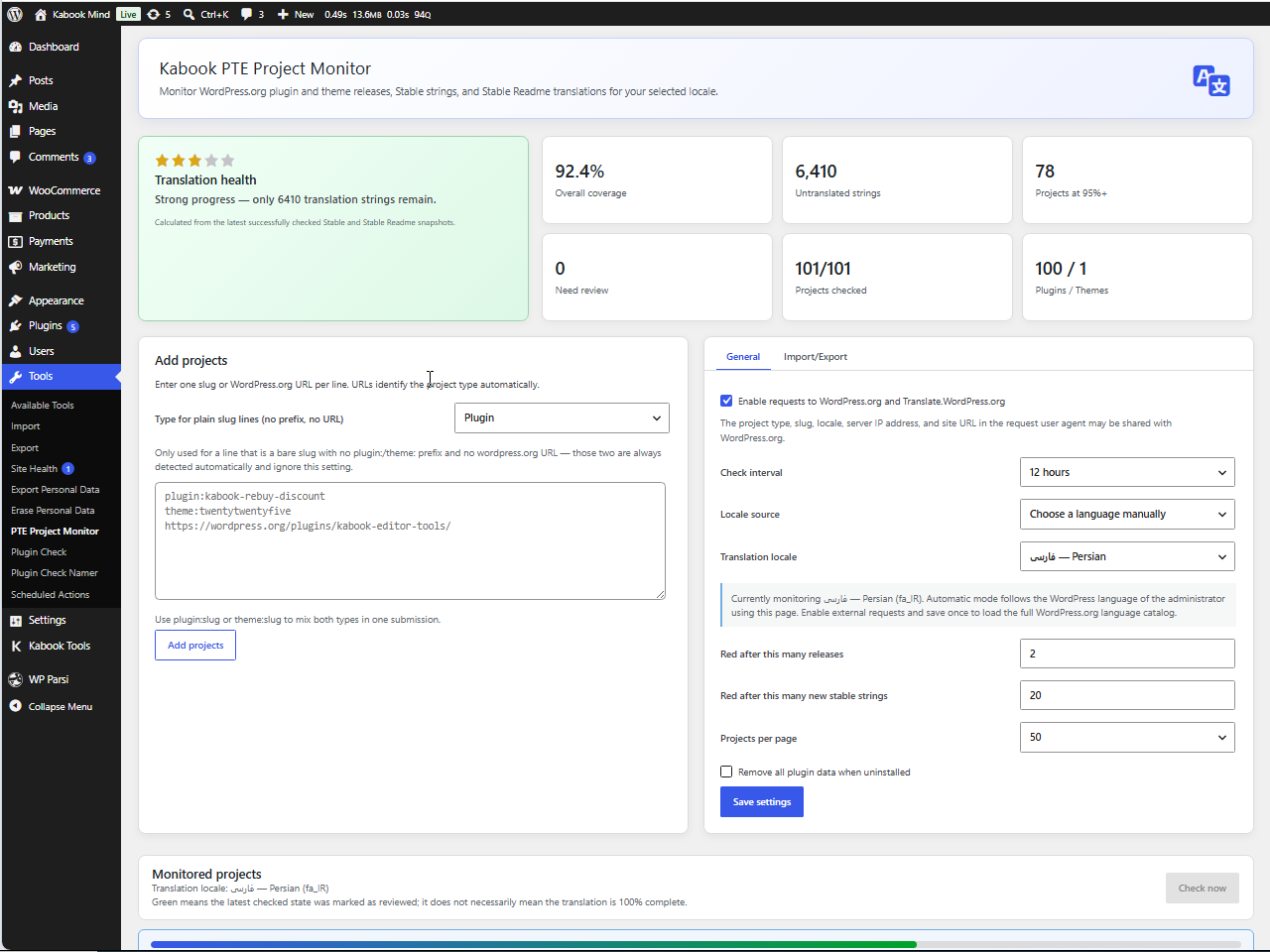
Task: Click the Kabook Tools K icon
Action: tap(15, 646)
